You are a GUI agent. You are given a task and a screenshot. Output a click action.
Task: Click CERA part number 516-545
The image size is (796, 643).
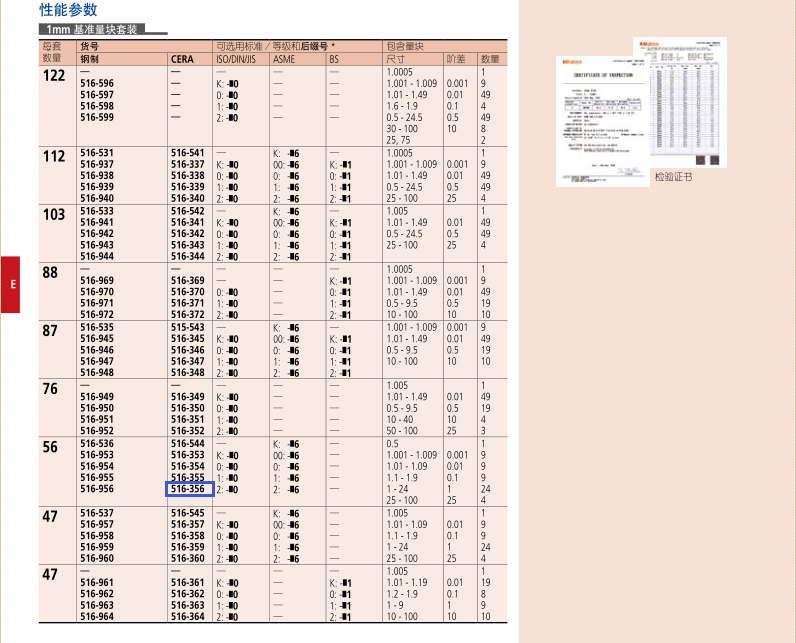(x=188, y=513)
